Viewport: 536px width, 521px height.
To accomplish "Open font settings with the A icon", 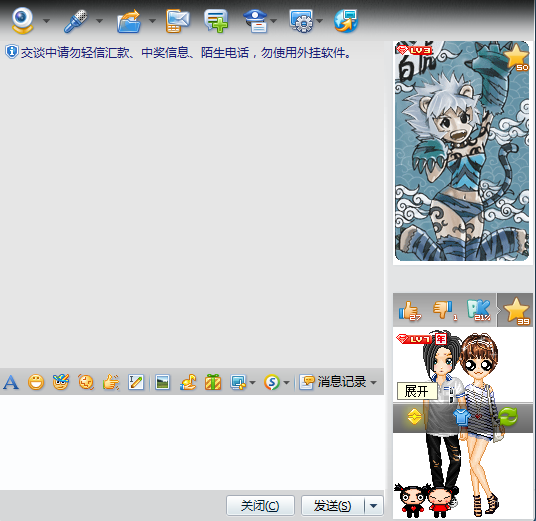I will point(11,382).
